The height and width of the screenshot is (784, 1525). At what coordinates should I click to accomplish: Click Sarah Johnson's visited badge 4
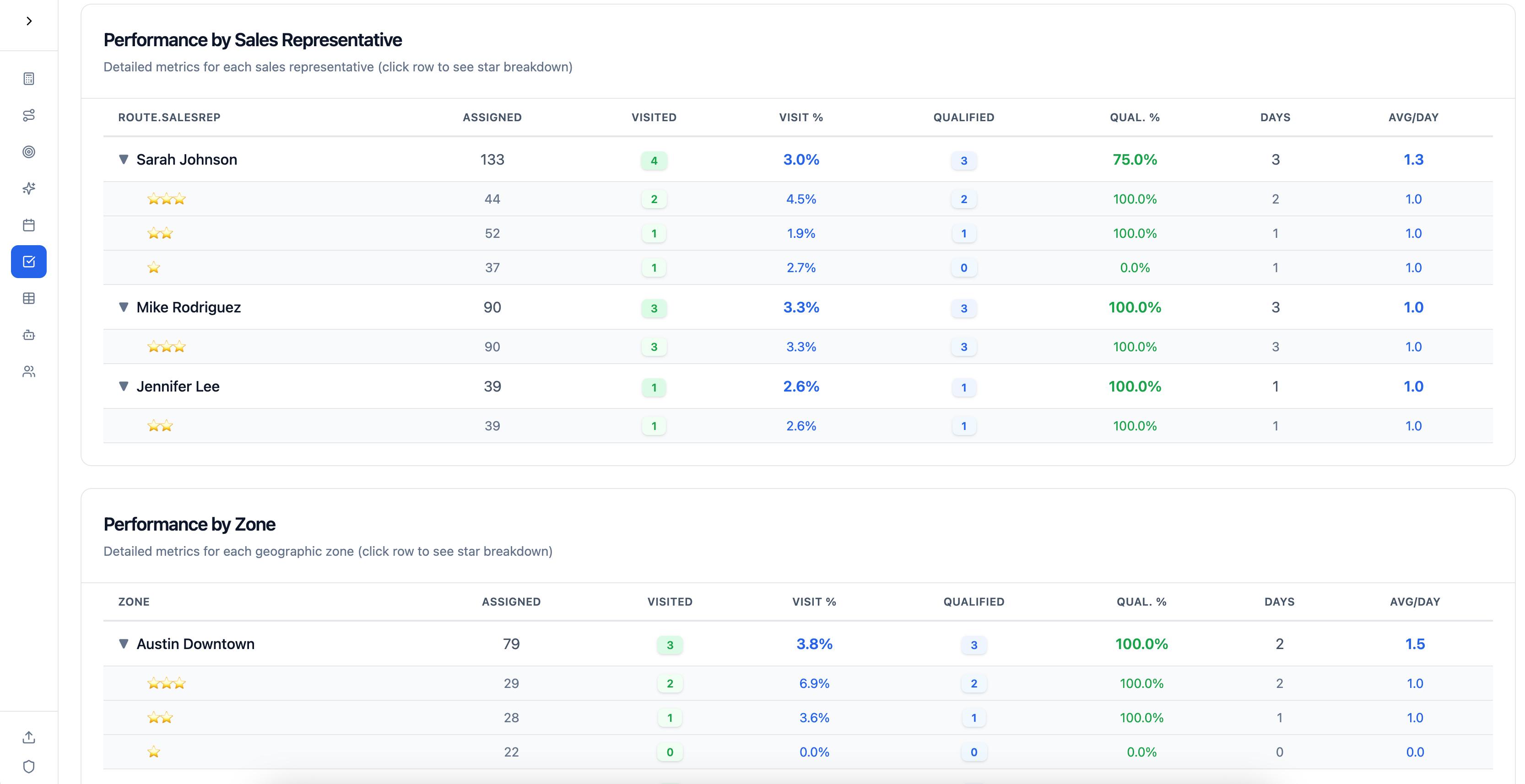click(x=654, y=161)
